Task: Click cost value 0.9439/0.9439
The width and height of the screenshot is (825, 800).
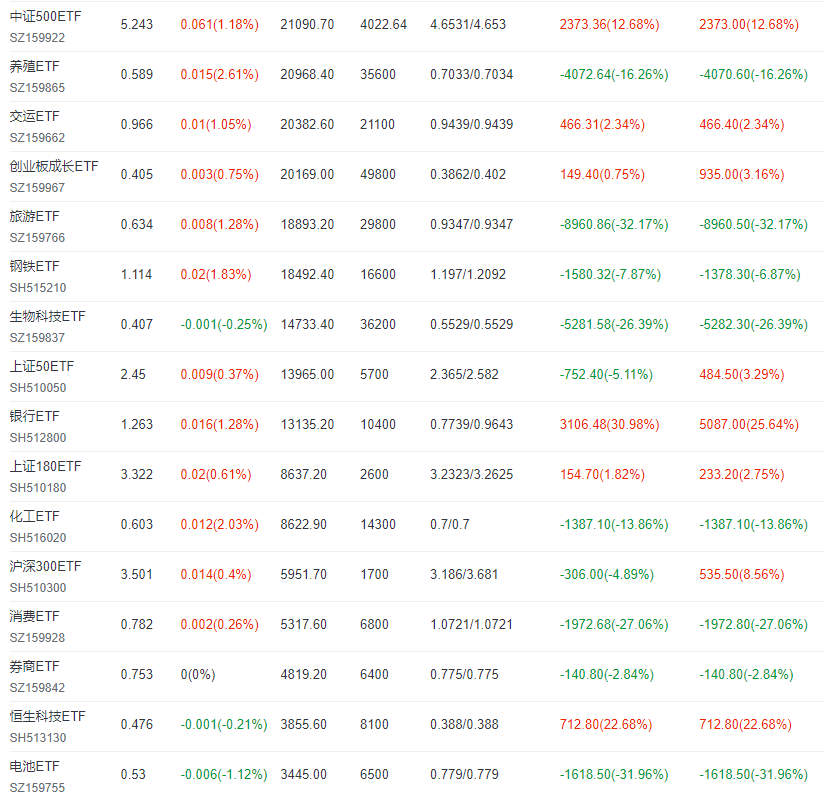Action: point(471,125)
